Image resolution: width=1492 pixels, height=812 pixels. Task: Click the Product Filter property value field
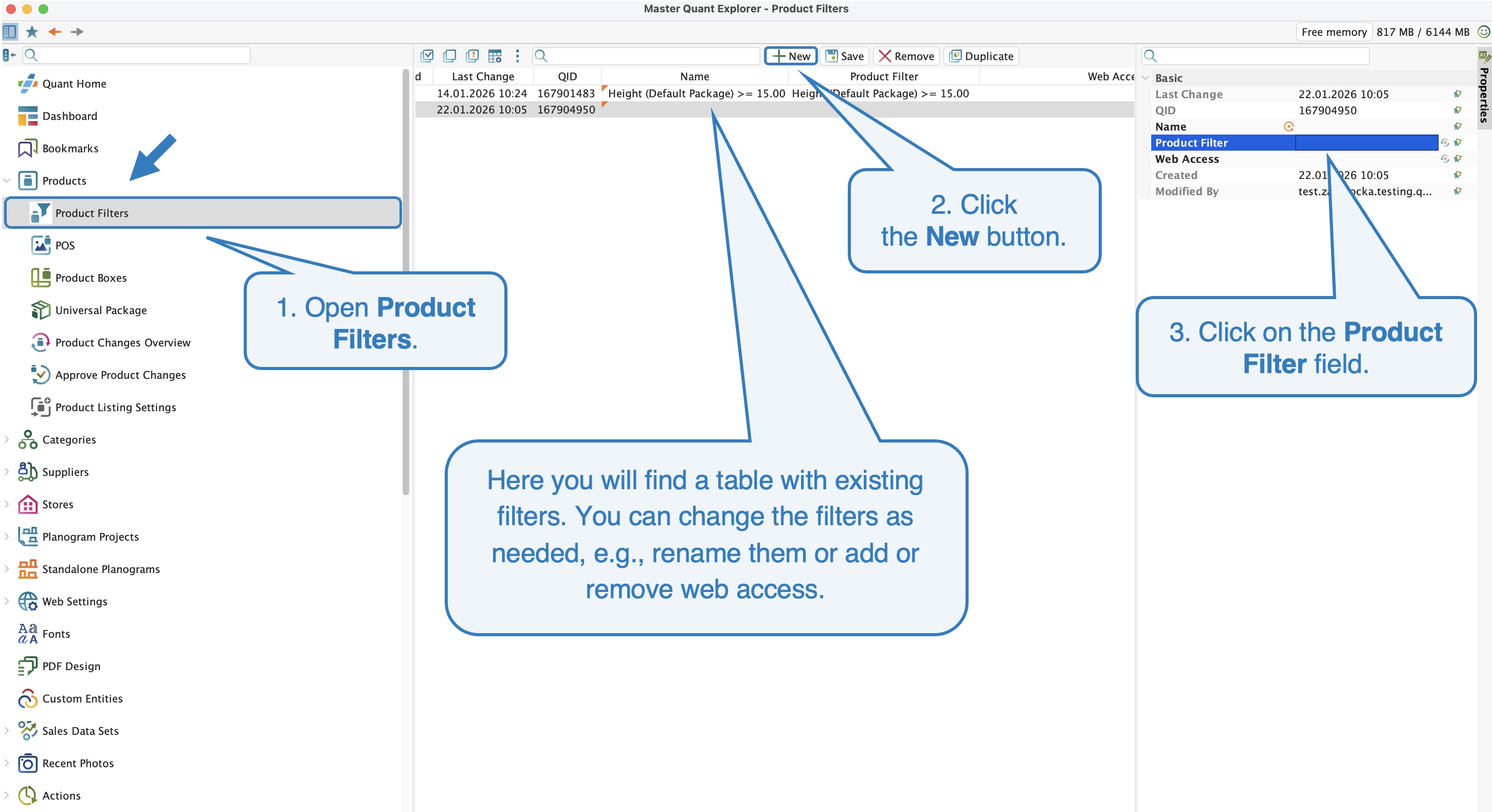[1367, 142]
